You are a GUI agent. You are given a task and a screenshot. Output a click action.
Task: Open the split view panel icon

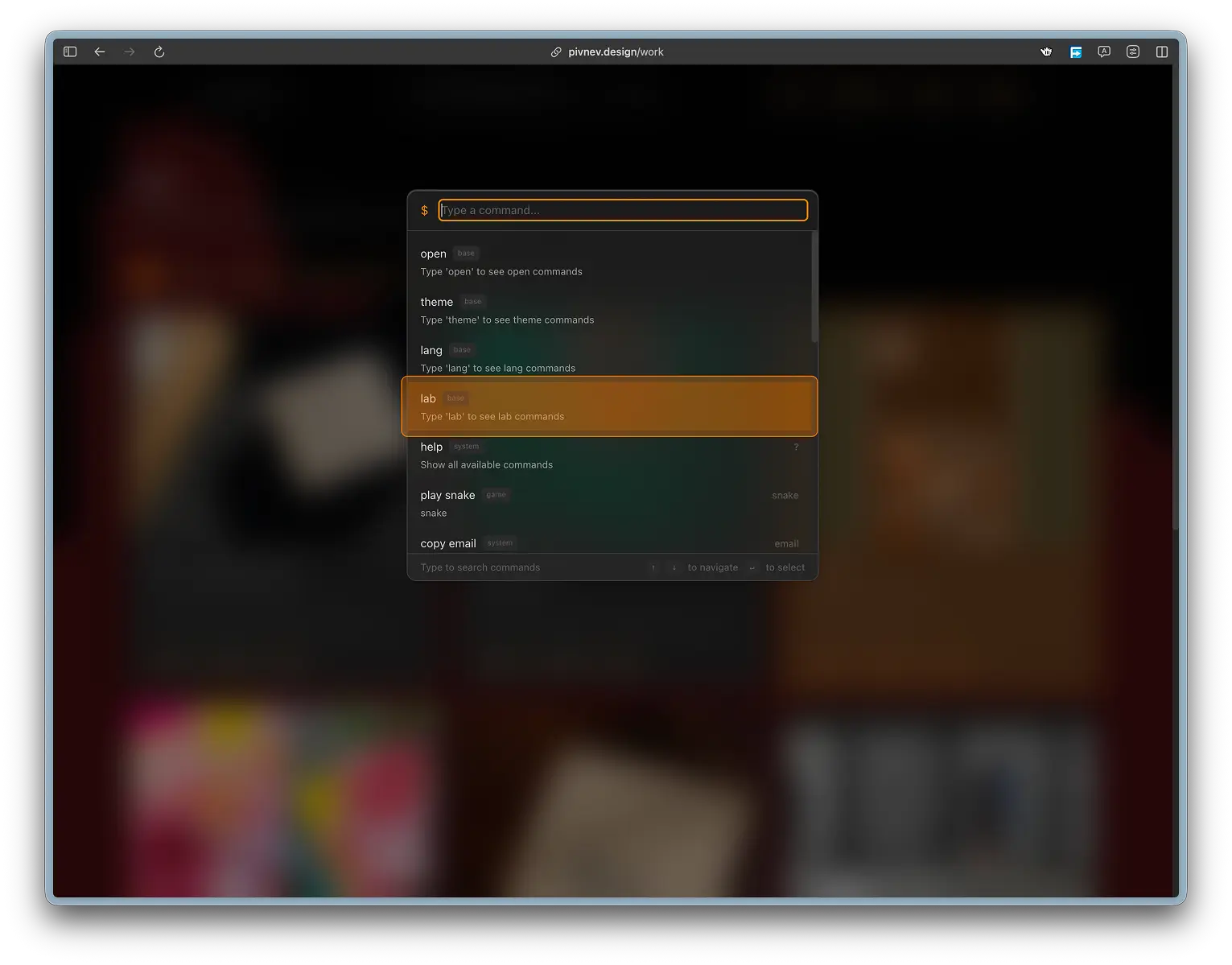(x=1162, y=52)
